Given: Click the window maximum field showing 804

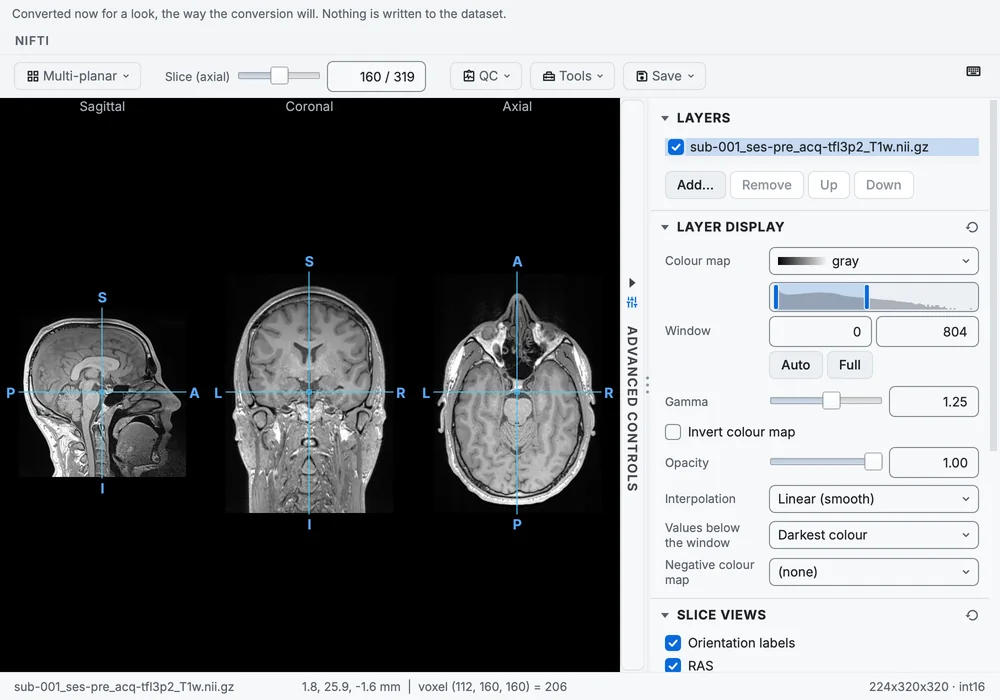Looking at the screenshot, I should point(927,332).
